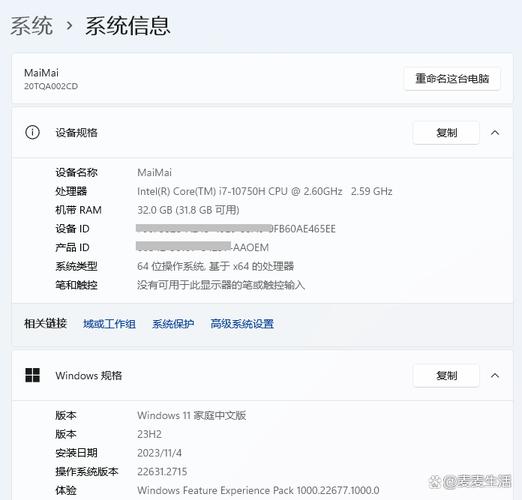Click 复制 button in Windows 规格 section

446,376
